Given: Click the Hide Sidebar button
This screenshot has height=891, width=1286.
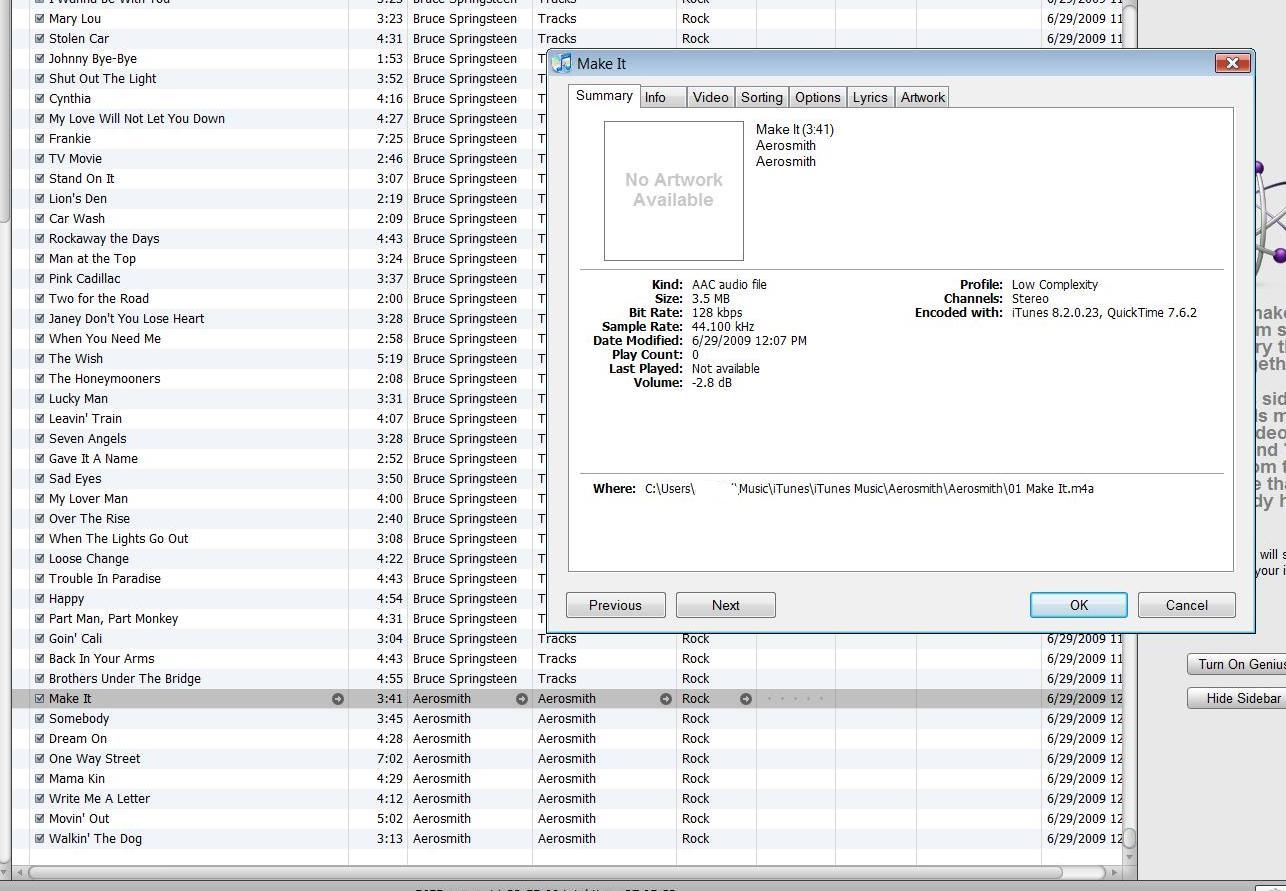Looking at the screenshot, I should coord(1237,698).
